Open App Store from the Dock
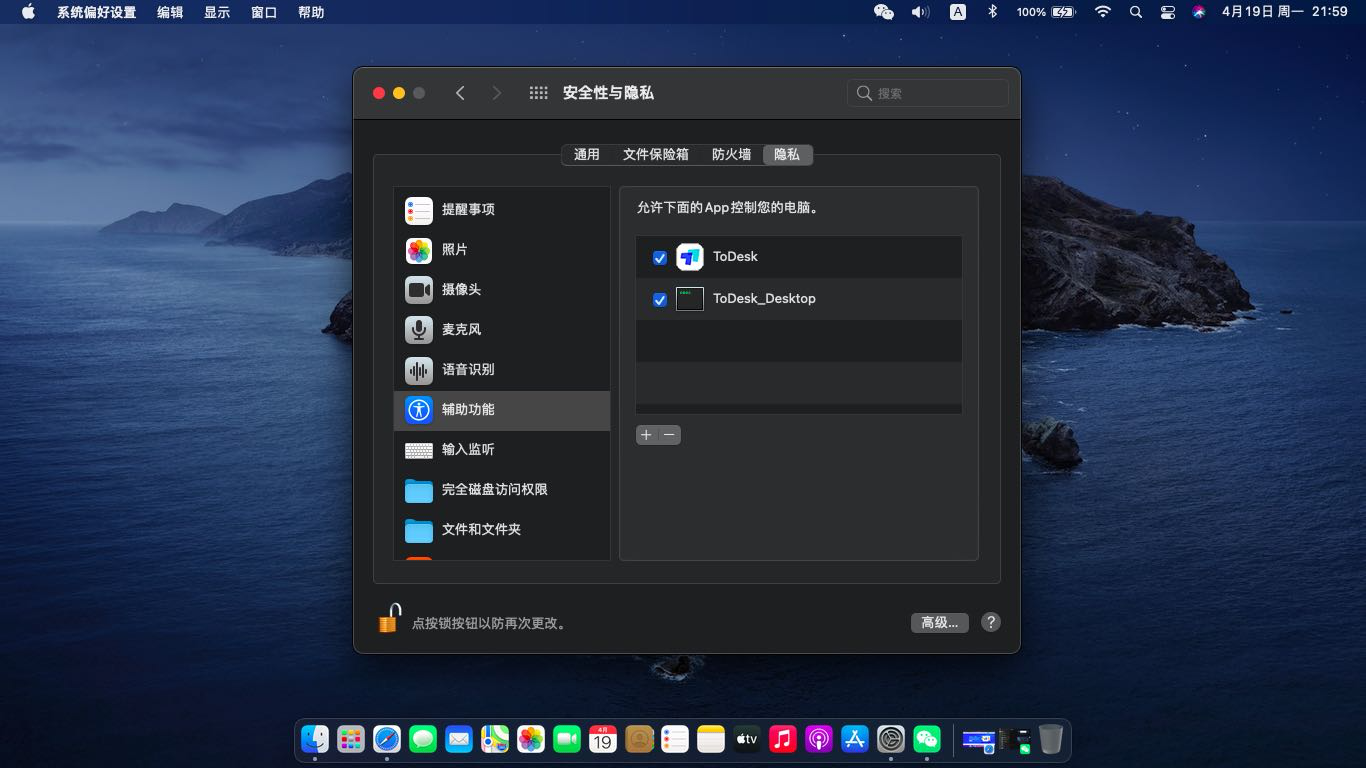This screenshot has height=768, width=1366. pyautogui.click(x=855, y=739)
